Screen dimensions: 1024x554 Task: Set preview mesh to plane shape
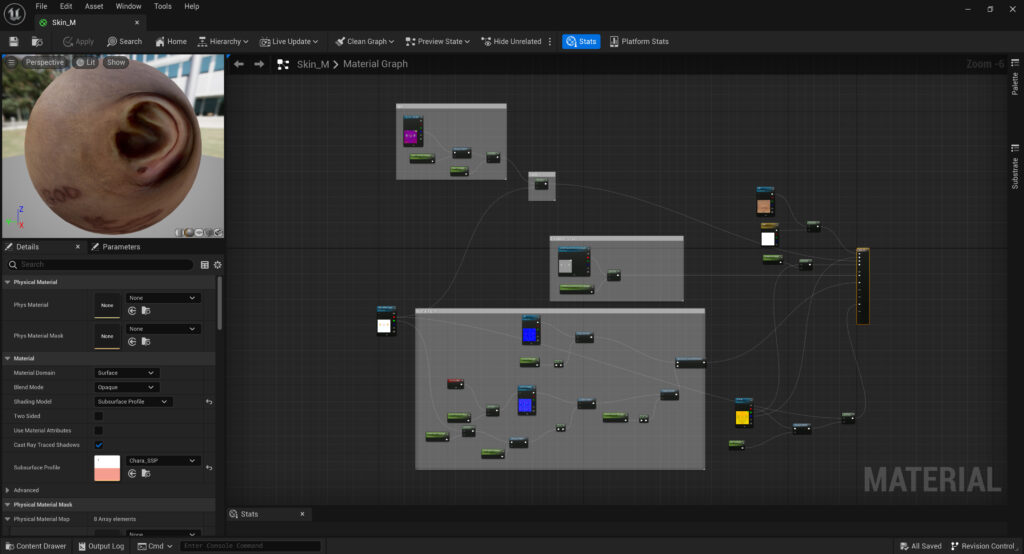(x=199, y=233)
